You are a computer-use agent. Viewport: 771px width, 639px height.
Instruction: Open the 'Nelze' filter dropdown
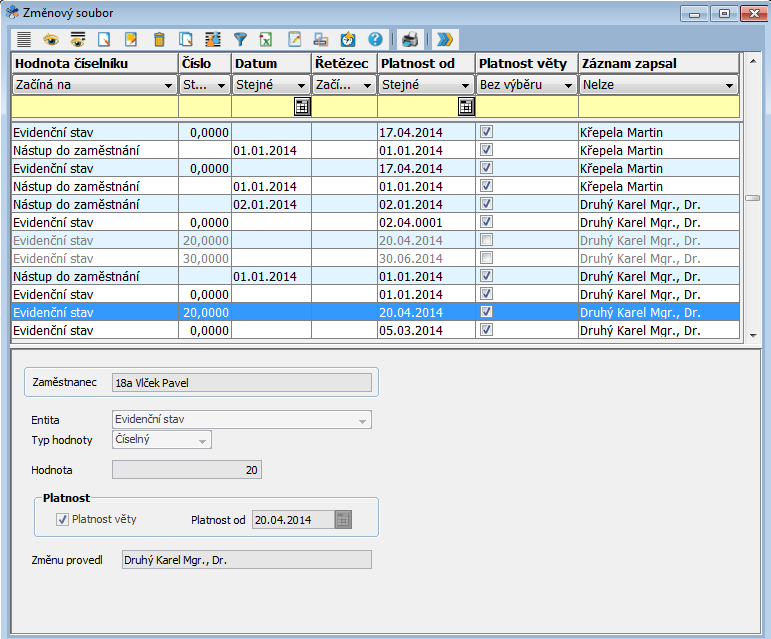point(729,85)
